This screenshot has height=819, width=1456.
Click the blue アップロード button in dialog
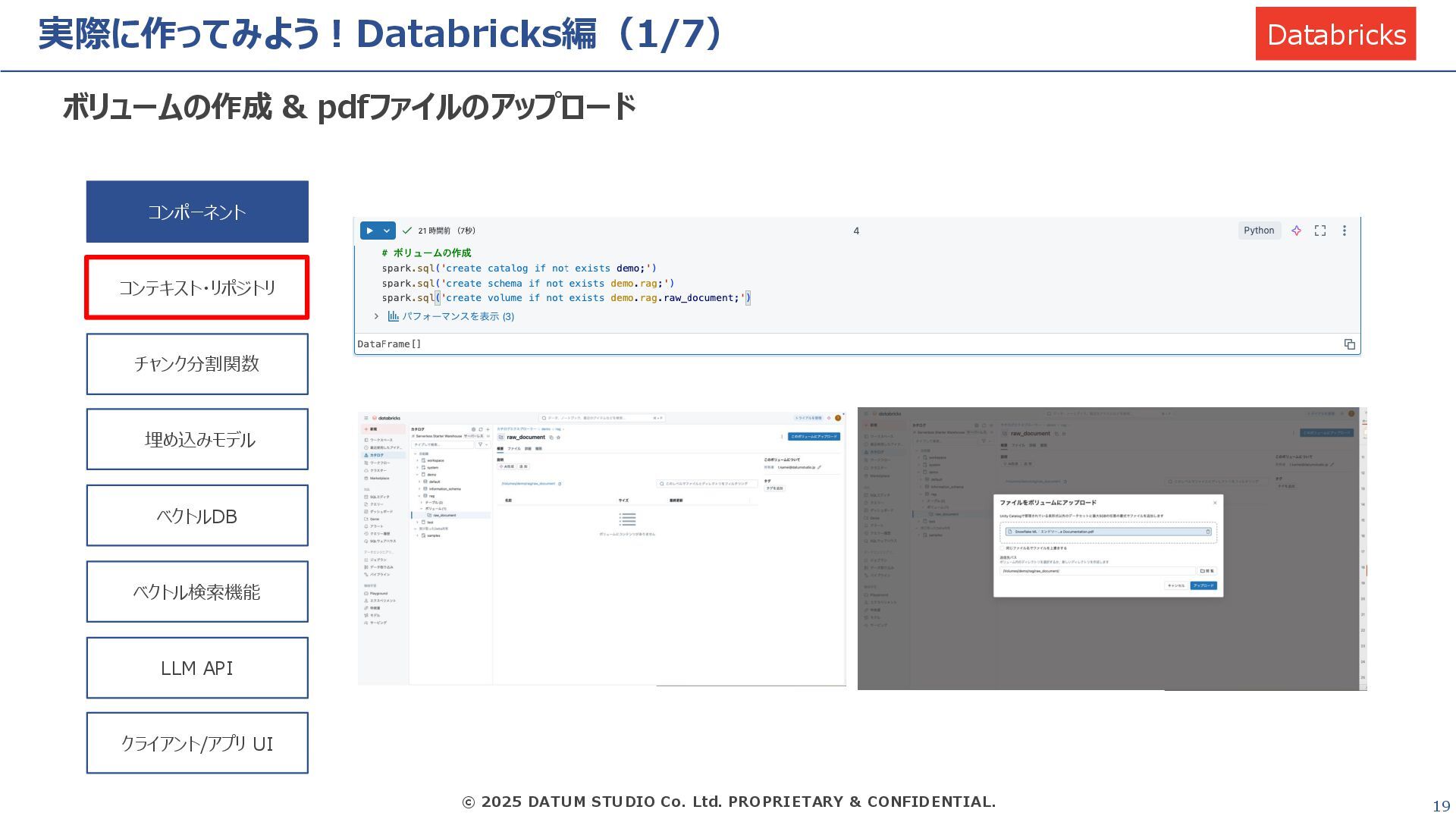1203,585
